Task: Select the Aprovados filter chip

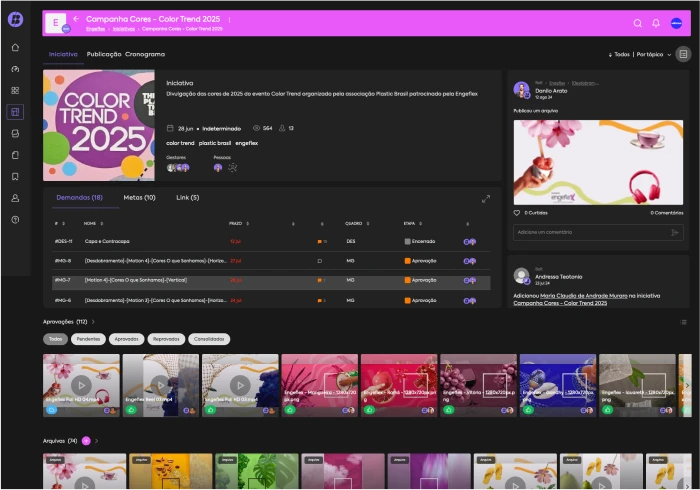Action: coord(126,339)
